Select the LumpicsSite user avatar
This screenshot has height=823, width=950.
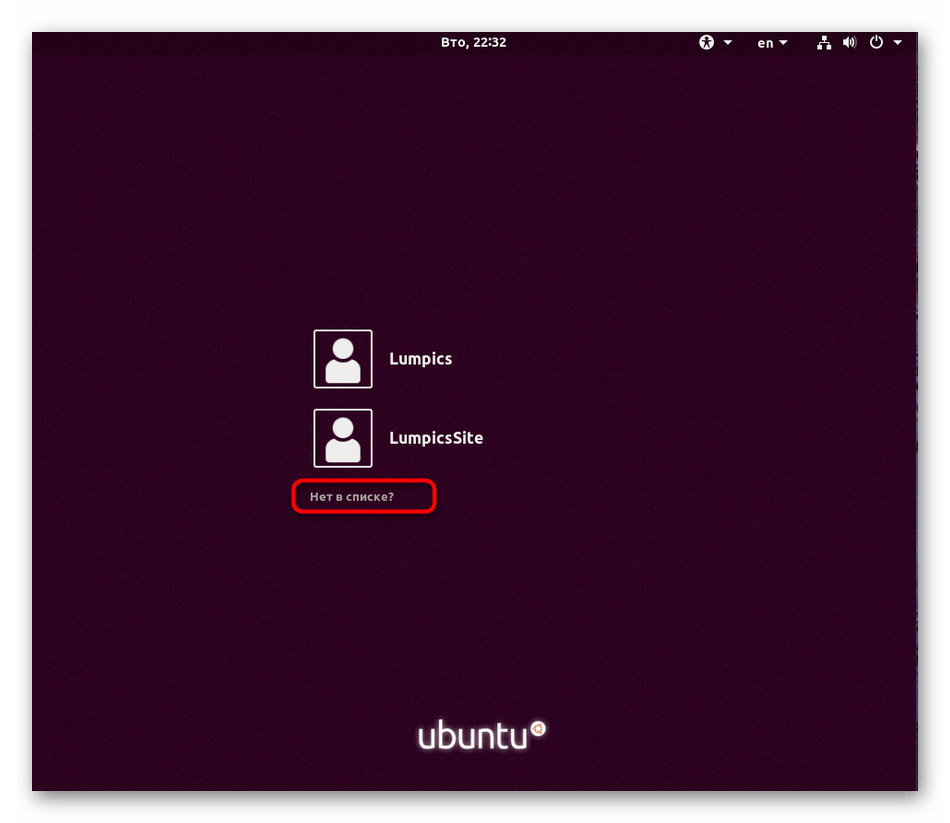pyautogui.click(x=343, y=438)
